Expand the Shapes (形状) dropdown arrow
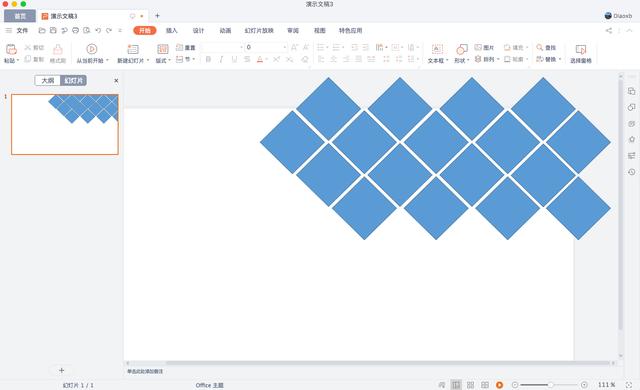The image size is (640, 390). coord(468,60)
